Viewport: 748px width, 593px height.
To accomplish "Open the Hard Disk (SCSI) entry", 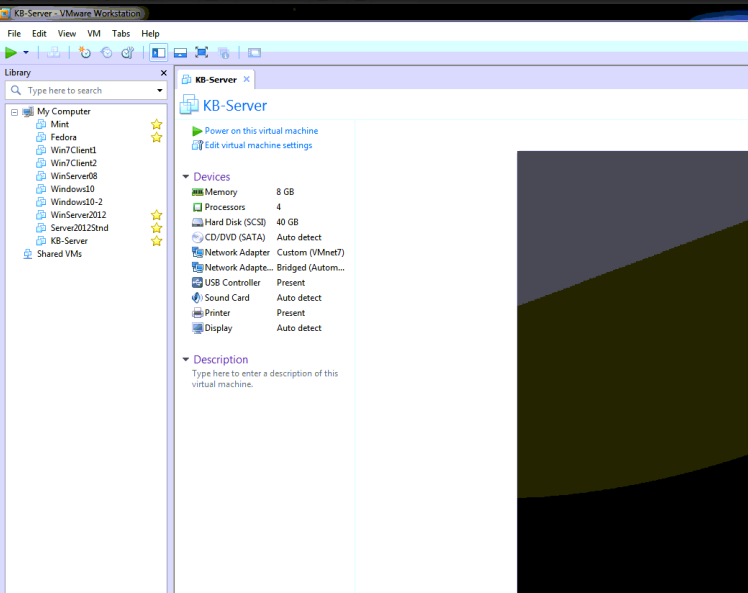I will [235, 222].
